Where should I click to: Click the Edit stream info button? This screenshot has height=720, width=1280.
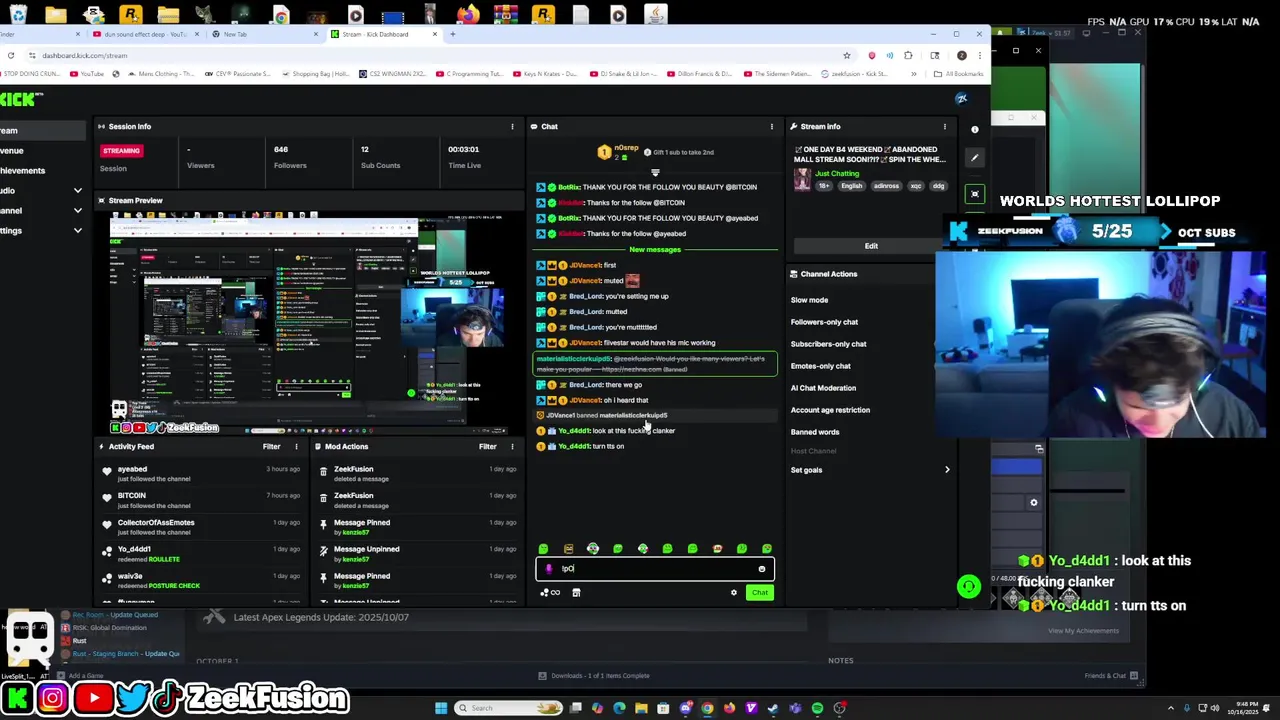point(871,246)
